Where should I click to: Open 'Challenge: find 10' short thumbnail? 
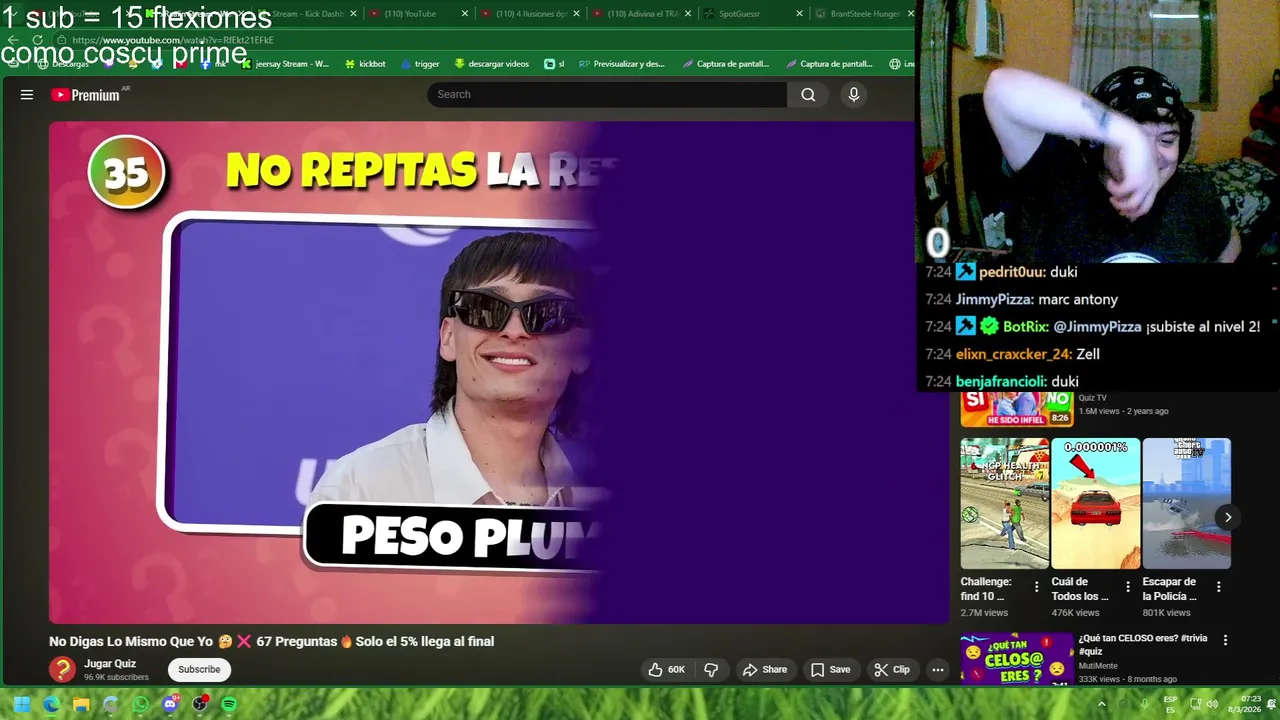[x=1004, y=504]
